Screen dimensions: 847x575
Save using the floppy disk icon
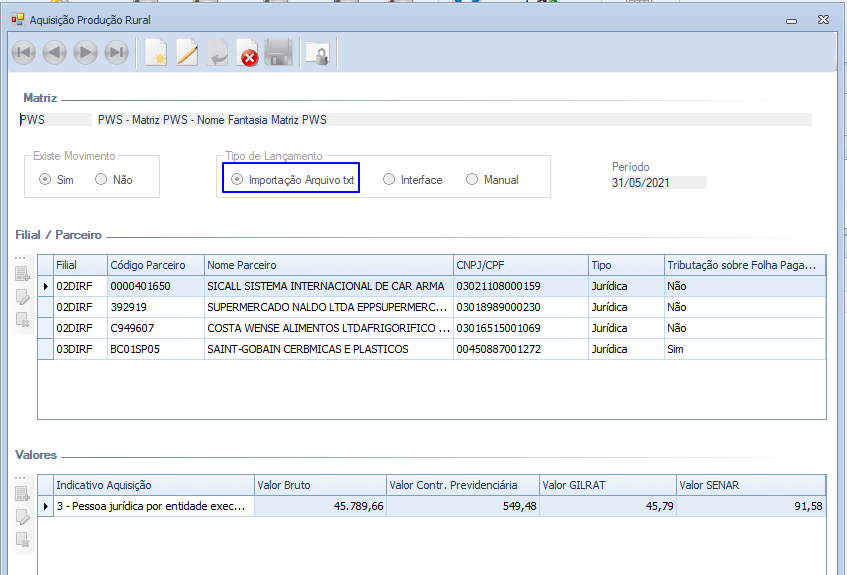[x=279, y=53]
